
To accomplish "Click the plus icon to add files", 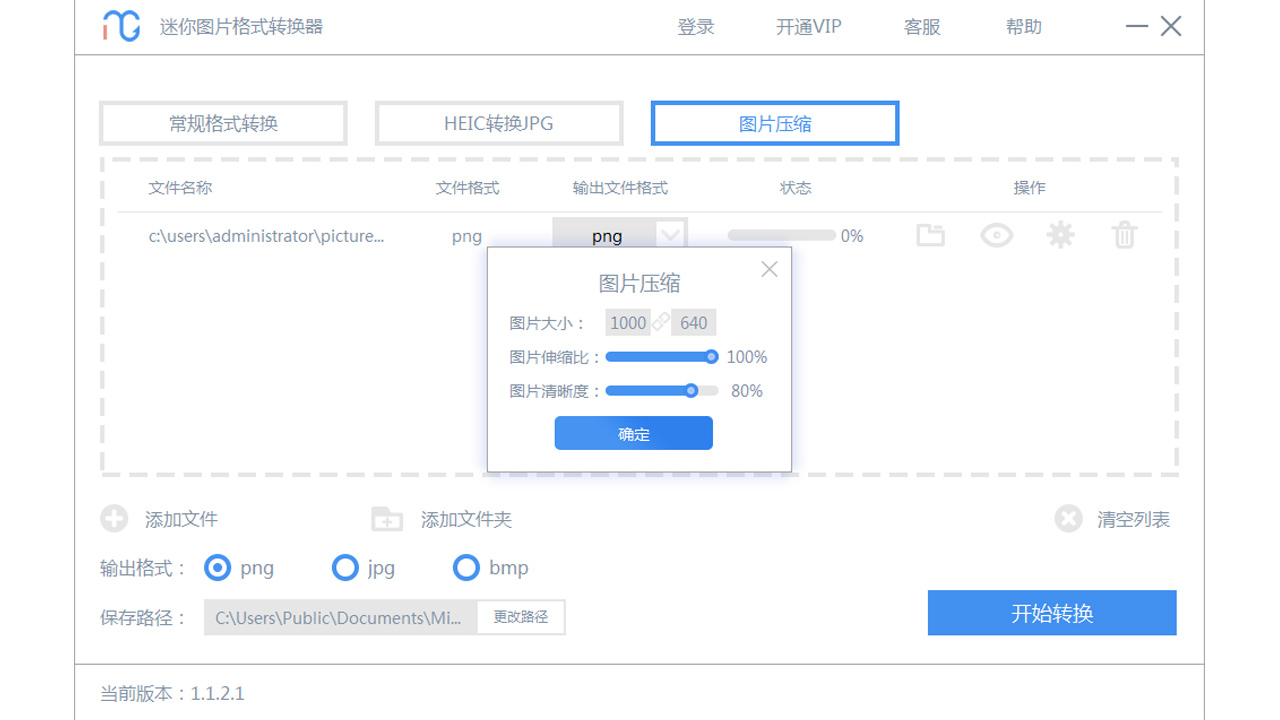I will tap(114, 519).
